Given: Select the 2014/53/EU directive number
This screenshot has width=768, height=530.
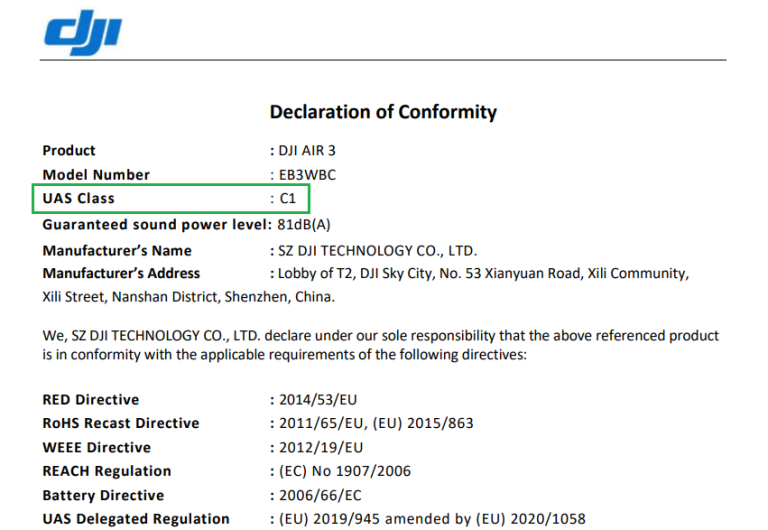Looking at the screenshot, I should pyautogui.click(x=320, y=400).
